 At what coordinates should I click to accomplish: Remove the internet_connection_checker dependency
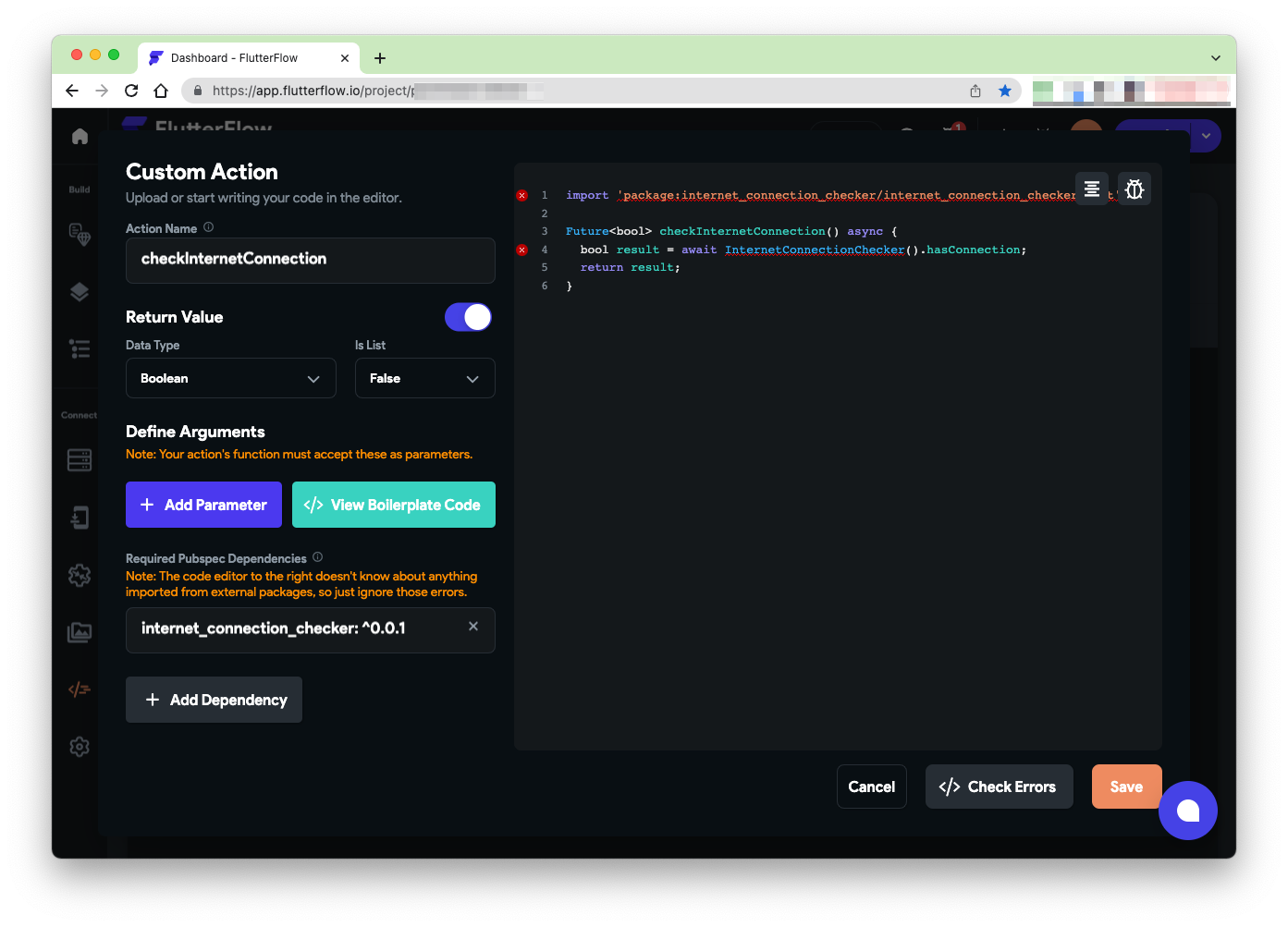click(473, 627)
